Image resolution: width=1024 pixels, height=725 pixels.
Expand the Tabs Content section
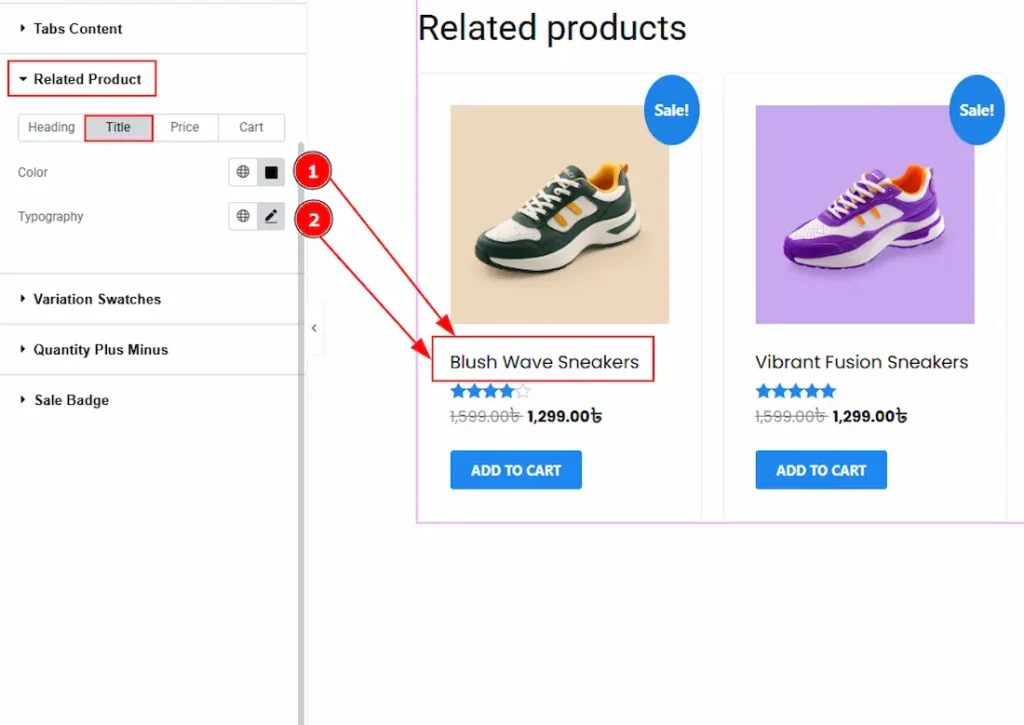(x=77, y=28)
